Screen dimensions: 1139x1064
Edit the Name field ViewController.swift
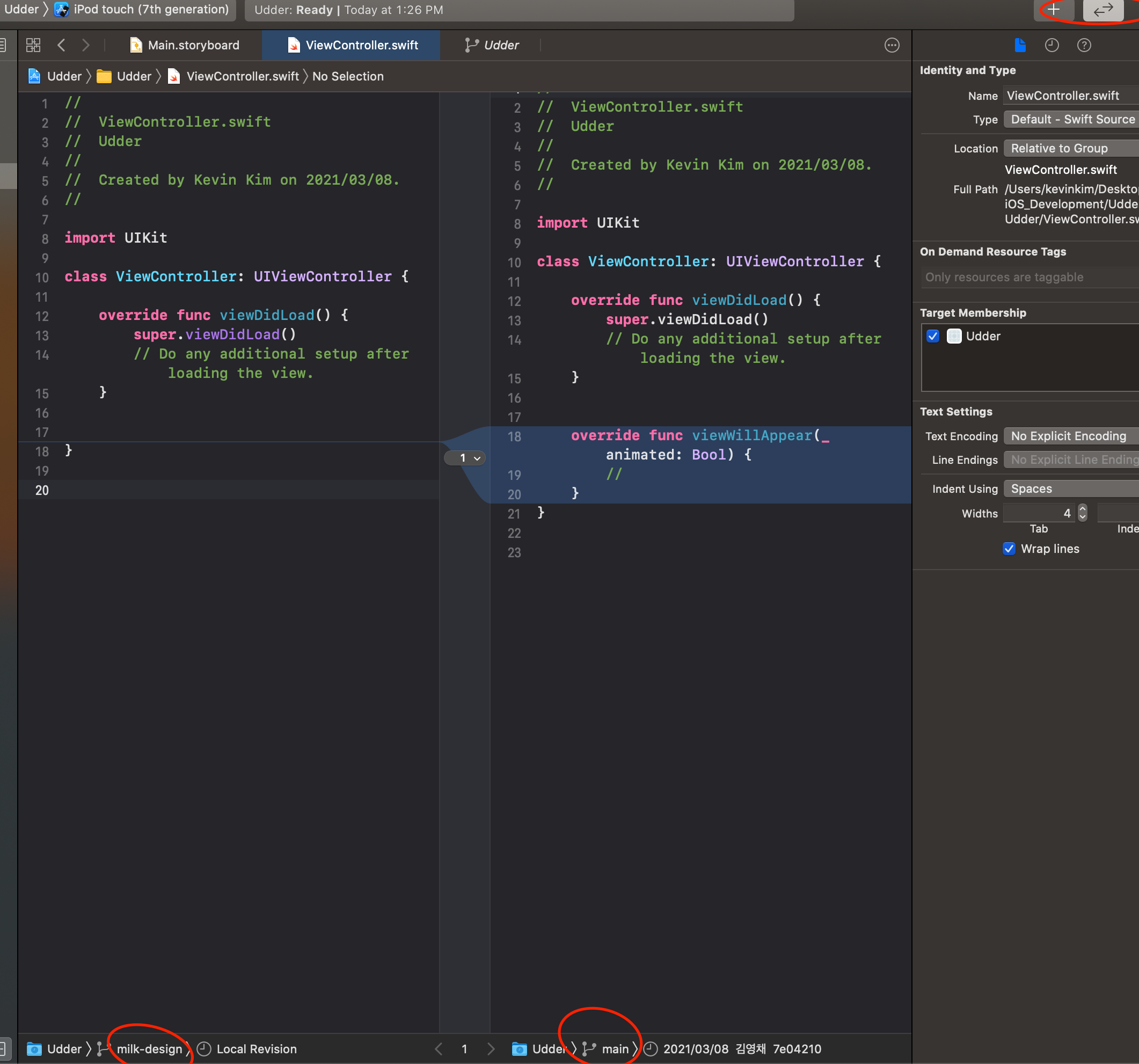1071,96
